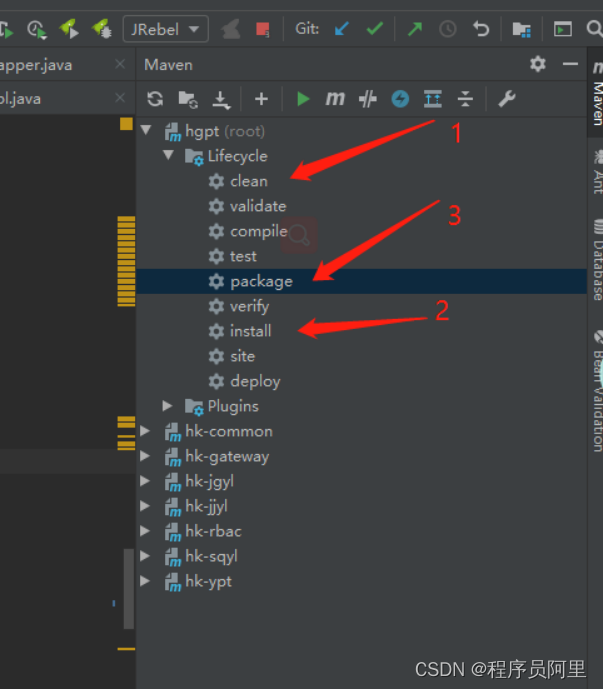Toggle Skip Tests mode icon
Viewport: 603px width, 689px height.
tap(367, 99)
